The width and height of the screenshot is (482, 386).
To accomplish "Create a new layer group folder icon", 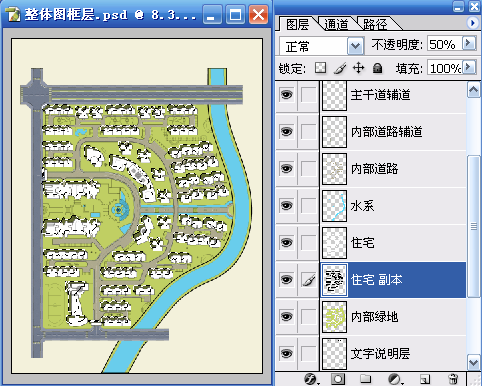I will pyautogui.click(x=365, y=379).
